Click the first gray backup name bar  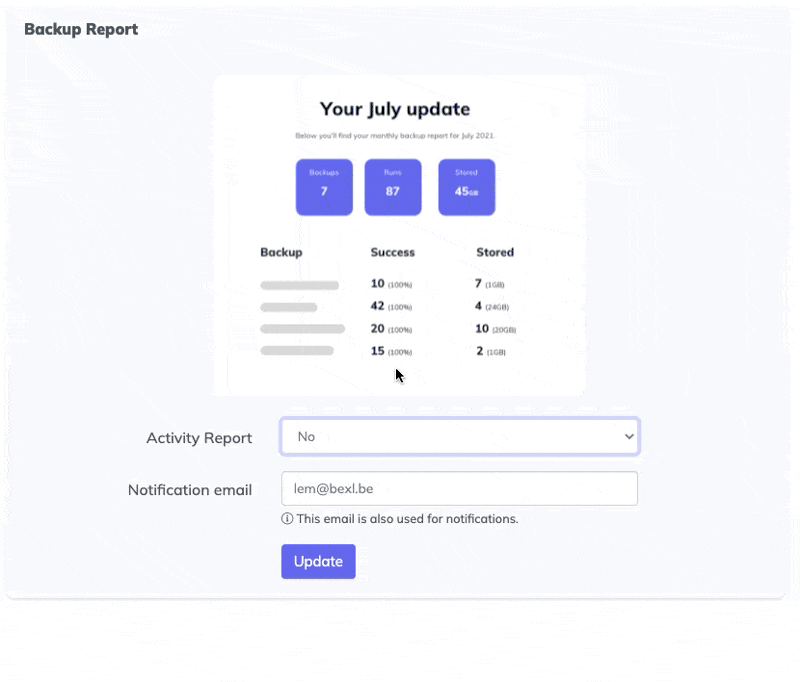coord(299,286)
